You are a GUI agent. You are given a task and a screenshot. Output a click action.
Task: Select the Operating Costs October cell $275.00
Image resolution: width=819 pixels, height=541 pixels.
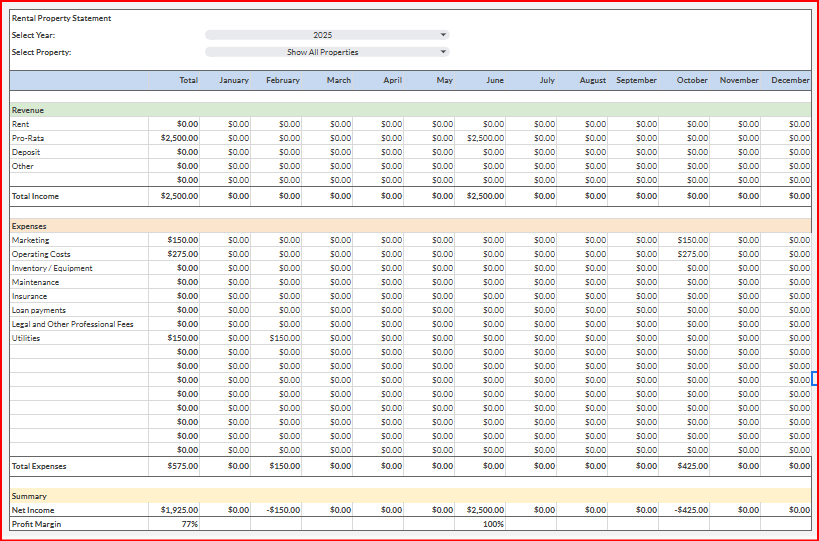pos(684,254)
